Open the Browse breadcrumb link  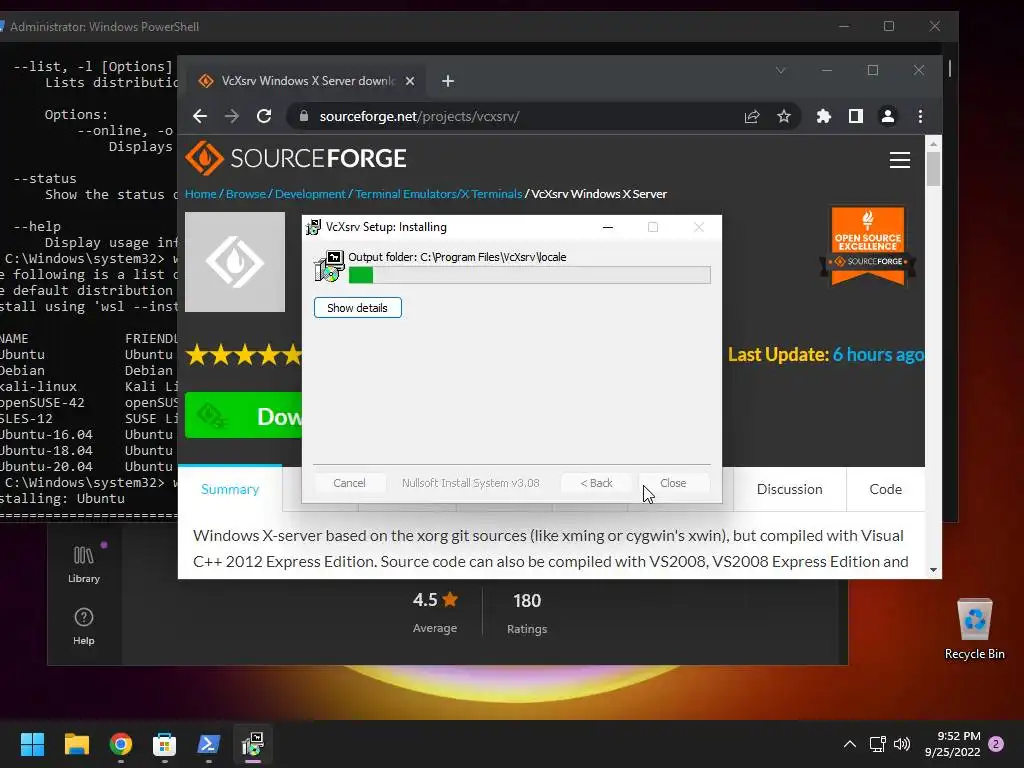tap(246, 194)
